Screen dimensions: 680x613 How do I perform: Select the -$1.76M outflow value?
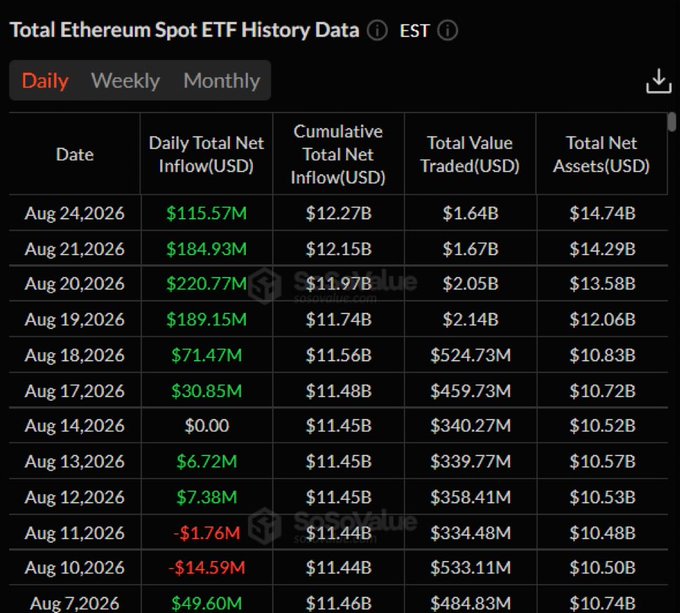[x=206, y=533]
